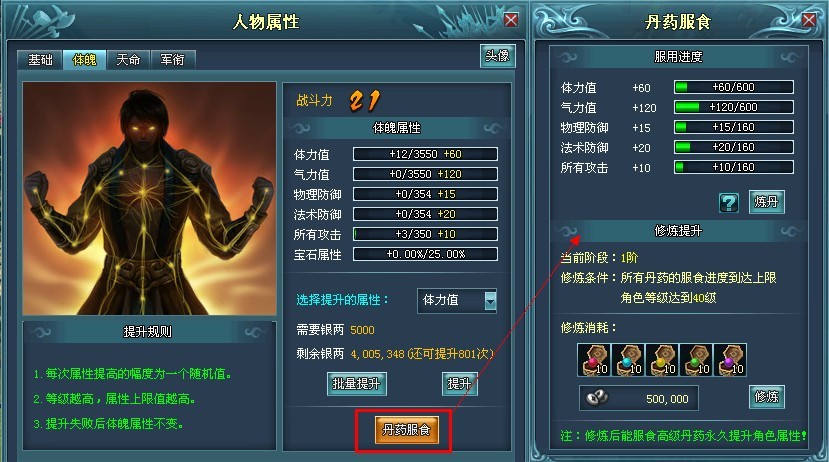Open the 军衔 tab
The image size is (829, 462).
pyautogui.click(x=173, y=60)
